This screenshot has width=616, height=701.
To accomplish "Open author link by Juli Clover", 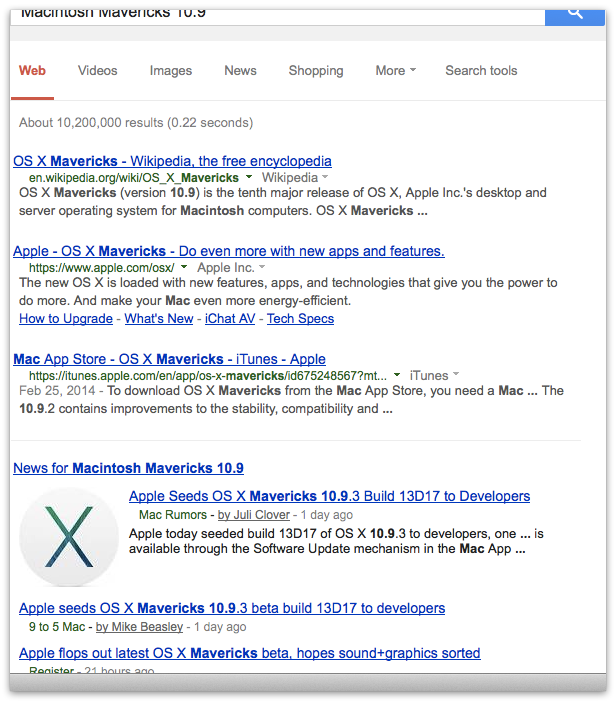I will click(253, 515).
